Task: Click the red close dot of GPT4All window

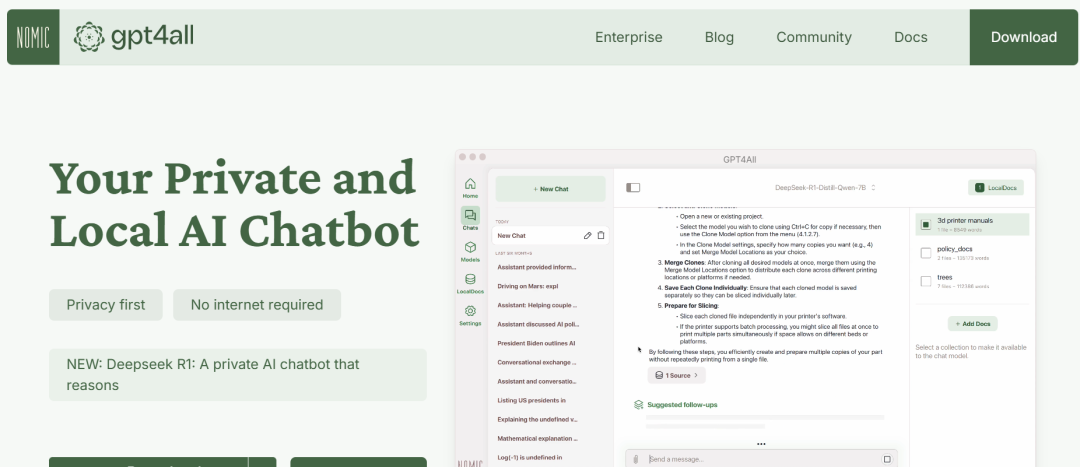Action: [463, 157]
